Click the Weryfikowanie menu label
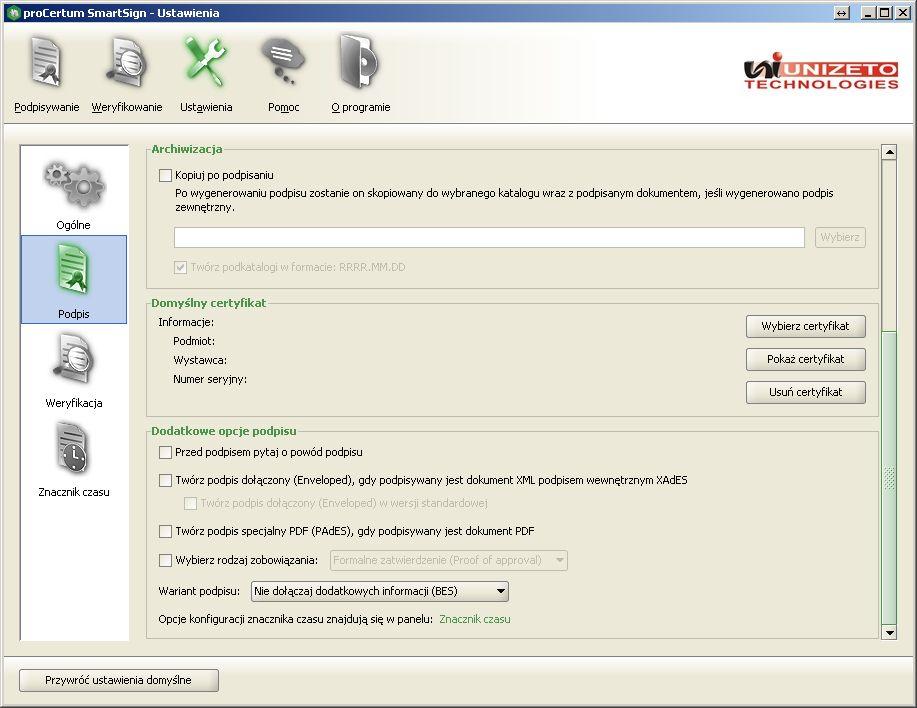917x708 pixels. tap(127, 108)
